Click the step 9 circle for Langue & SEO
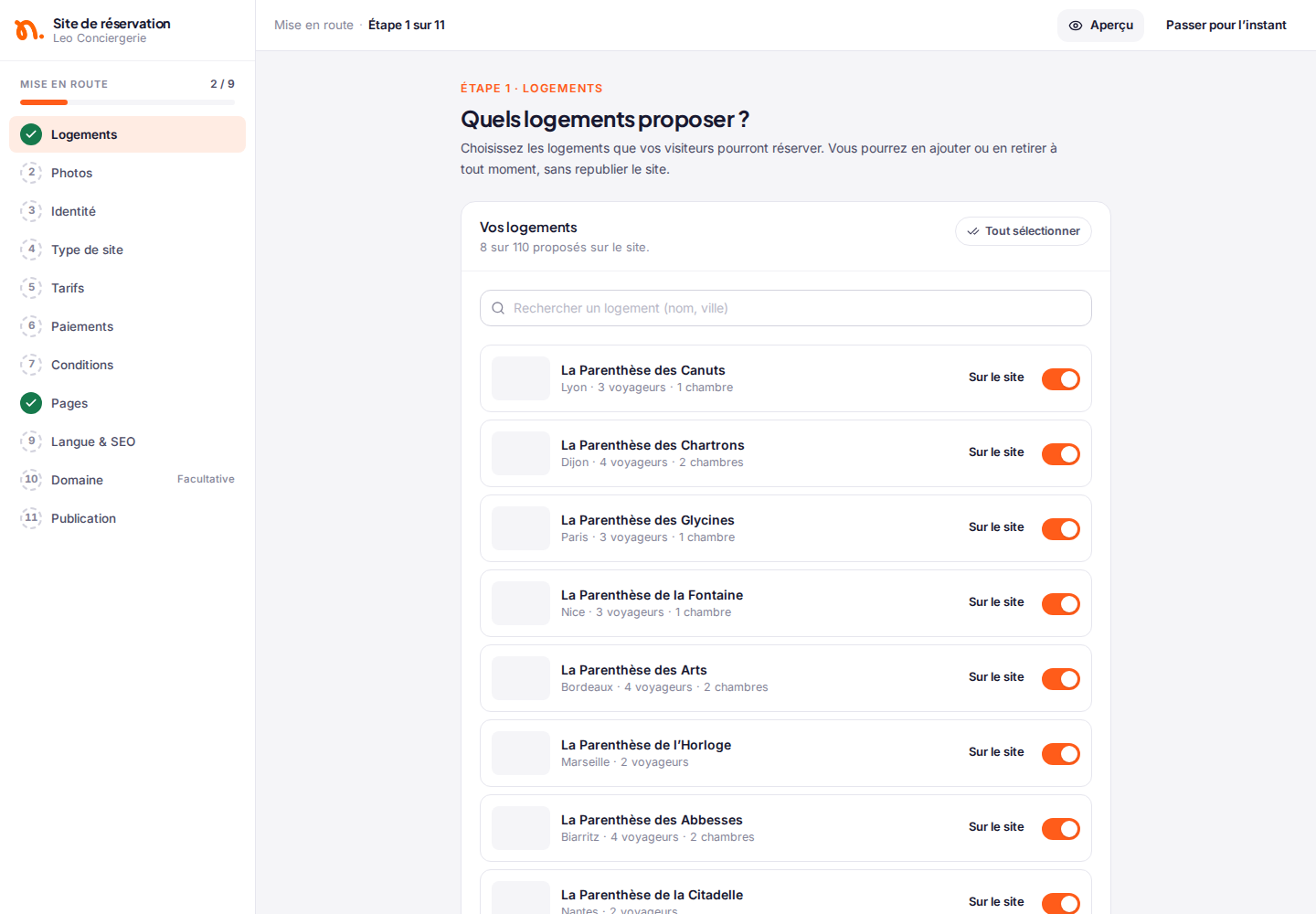 point(31,441)
